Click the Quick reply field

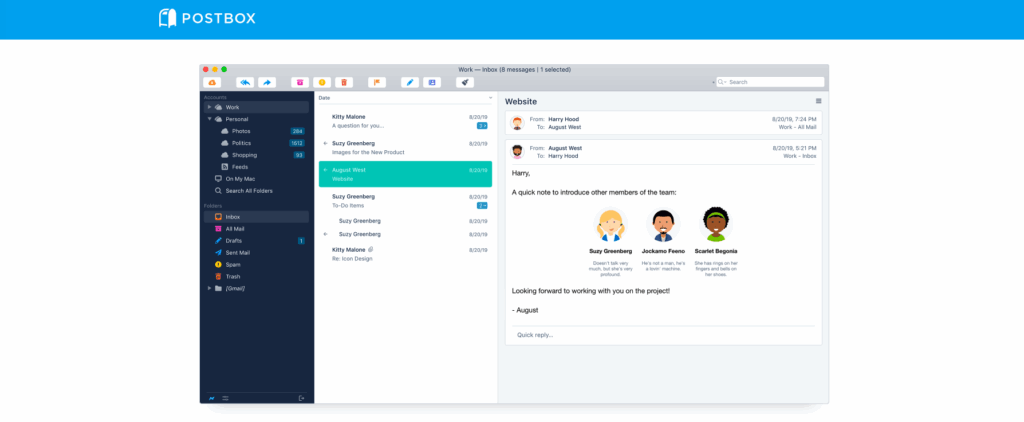pyautogui.click(x=660, y=335)
